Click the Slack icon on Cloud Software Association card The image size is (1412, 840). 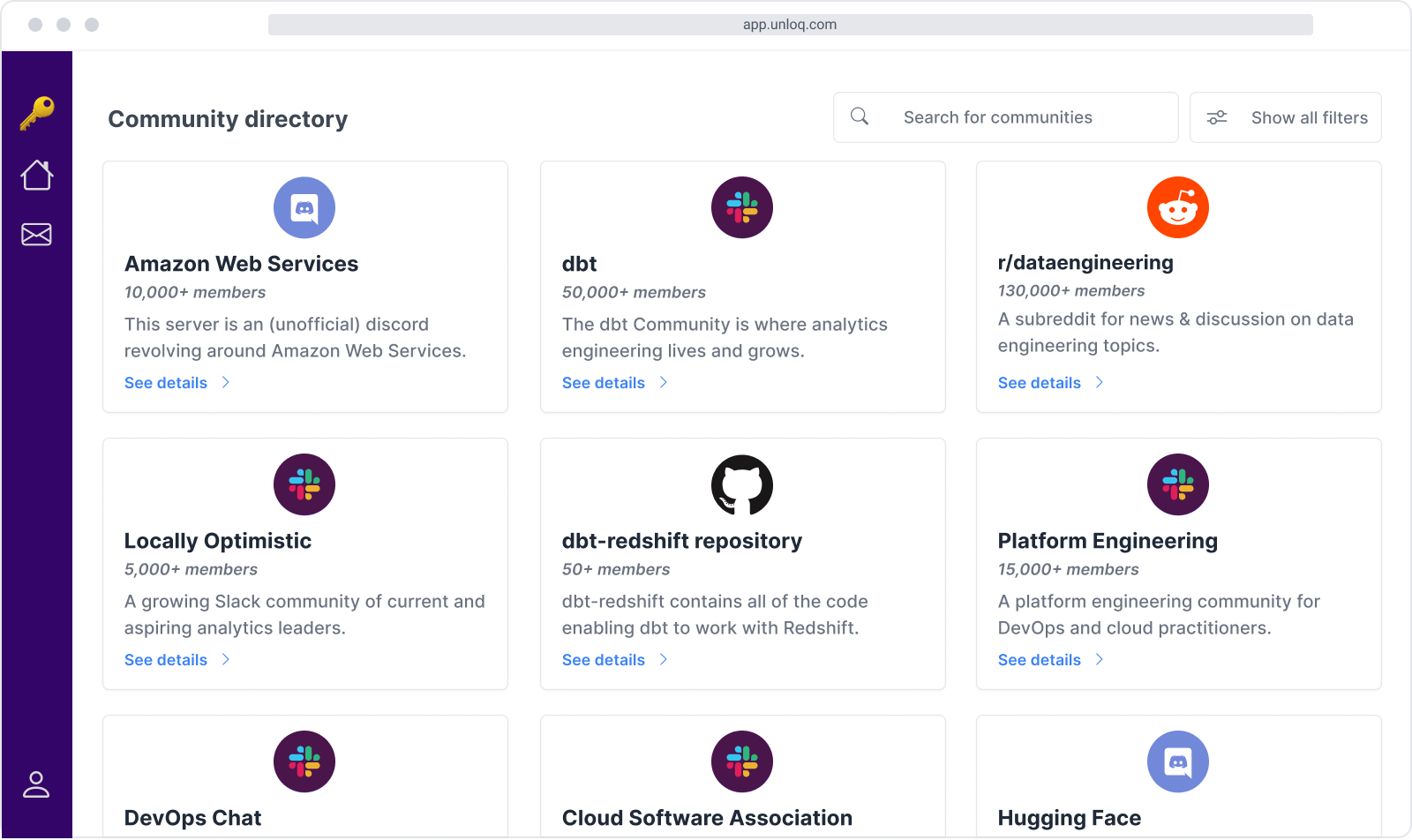(742, 761)
